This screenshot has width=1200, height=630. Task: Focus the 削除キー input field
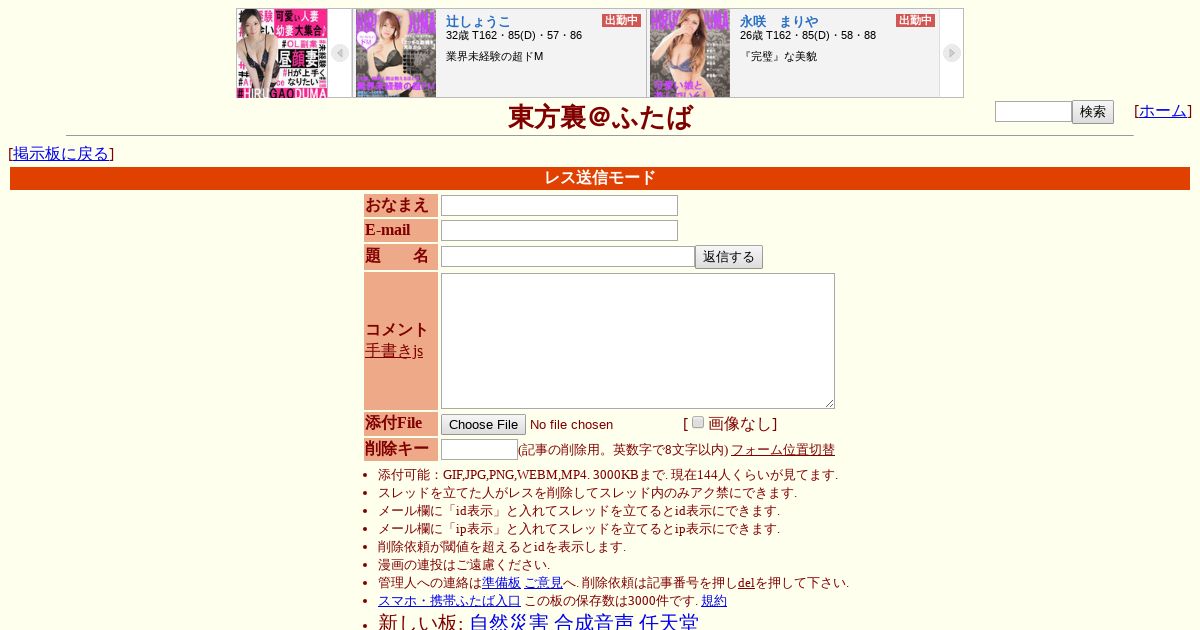(479, 449)
